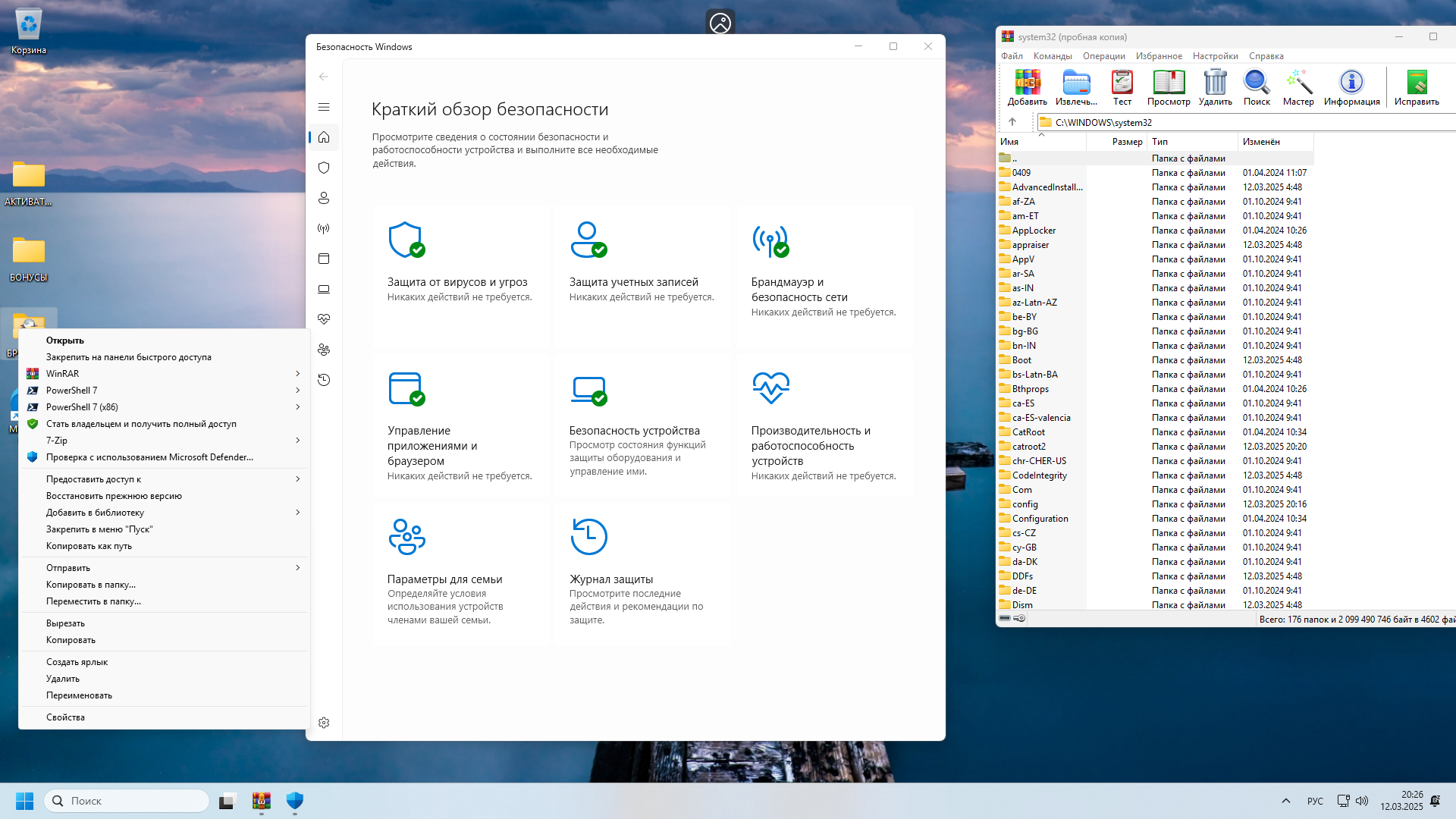Open Firewall and network sidebar icon
The height and width of the screenshot is (819, 1456).
[324, 228]
